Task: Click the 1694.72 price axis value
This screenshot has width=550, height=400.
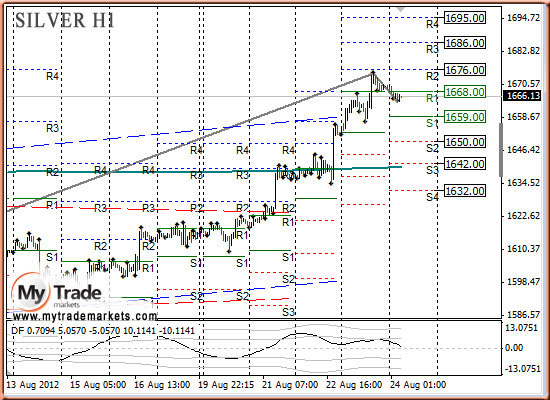Action: click(x=524, y=18)
